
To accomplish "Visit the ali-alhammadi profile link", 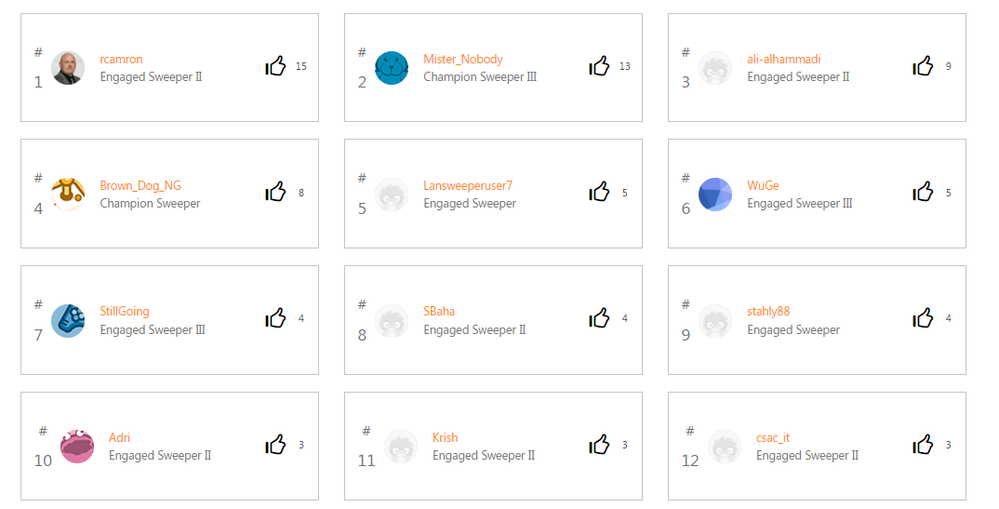I will pos(783,59).
